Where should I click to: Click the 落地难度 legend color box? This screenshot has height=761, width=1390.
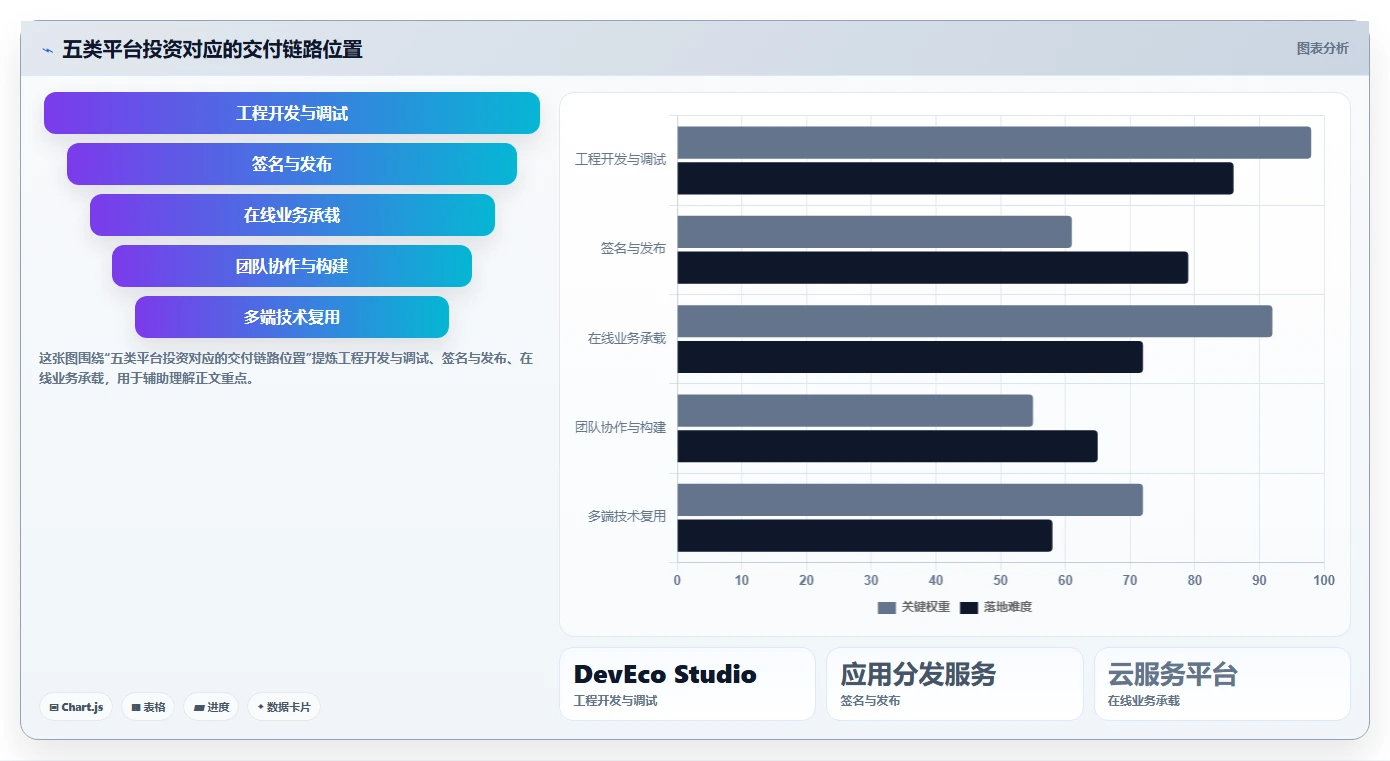pos(969,607)
